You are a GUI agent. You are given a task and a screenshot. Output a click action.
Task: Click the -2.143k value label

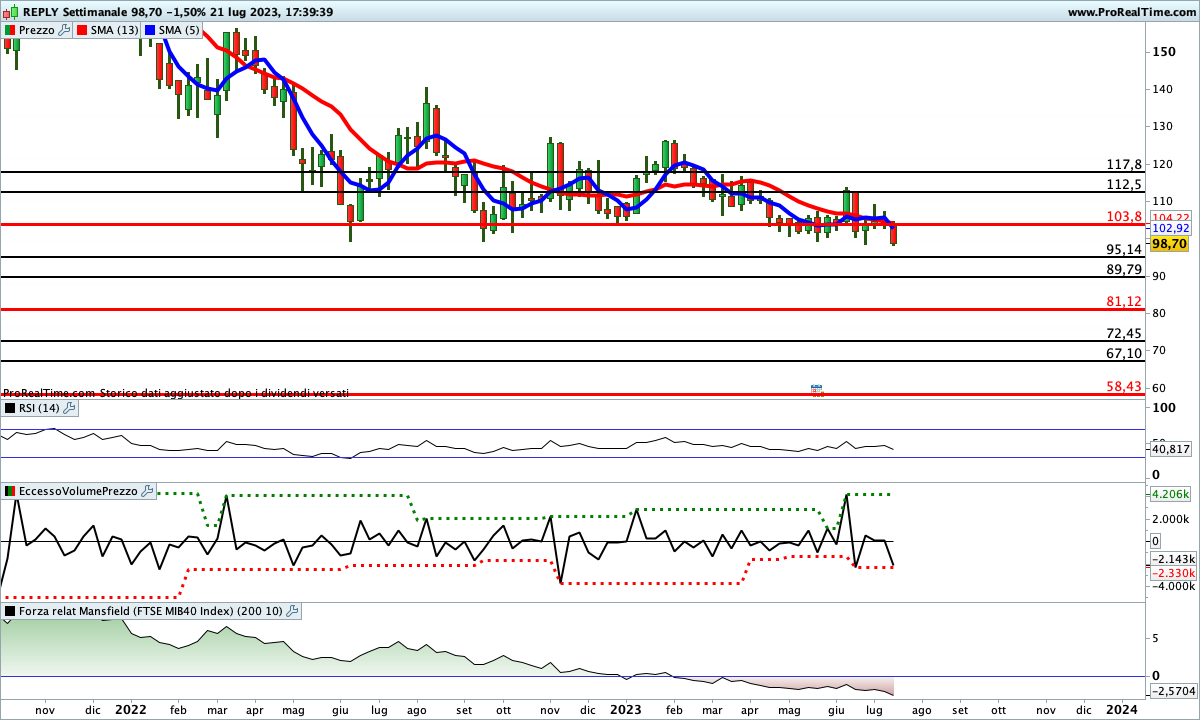tap(1171, 558)
